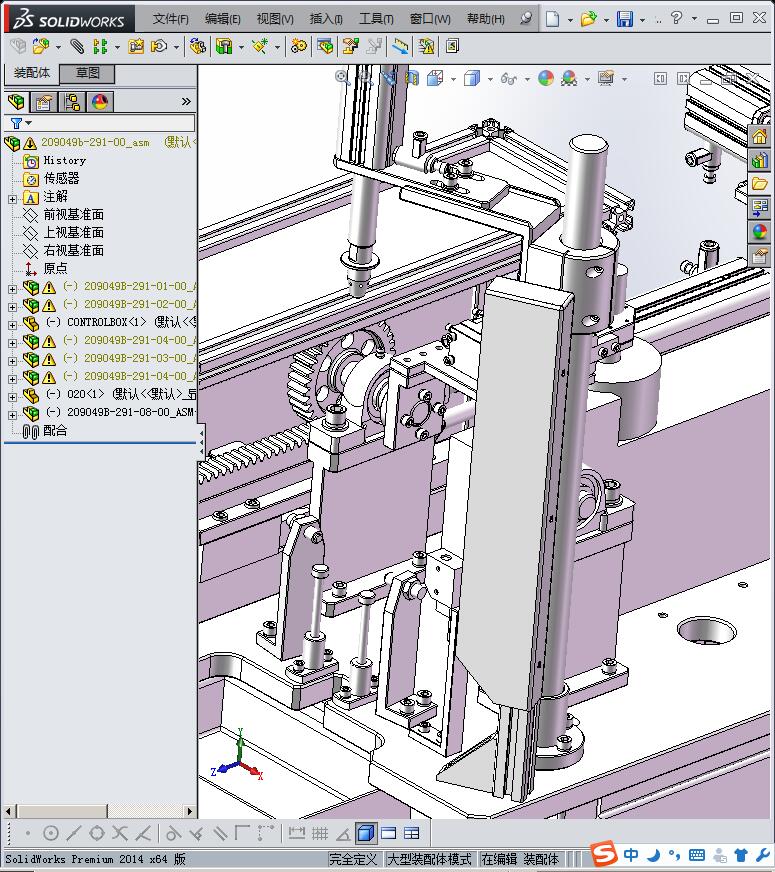This screenshot has height=872, width=775.
Task: Switch to the 草图 command tab
Action: tap(88, 73)
